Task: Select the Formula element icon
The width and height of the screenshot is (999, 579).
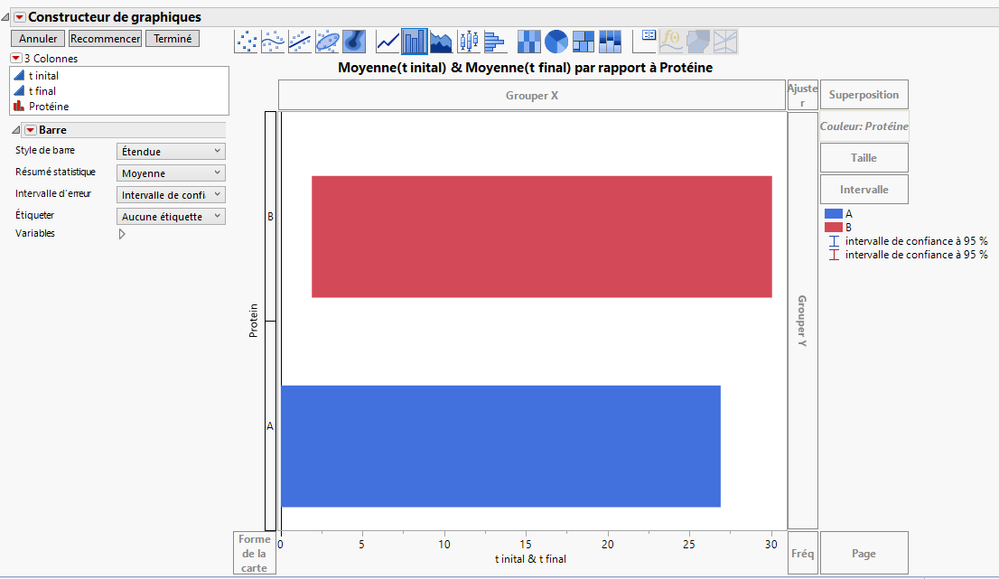Action: 671,42
